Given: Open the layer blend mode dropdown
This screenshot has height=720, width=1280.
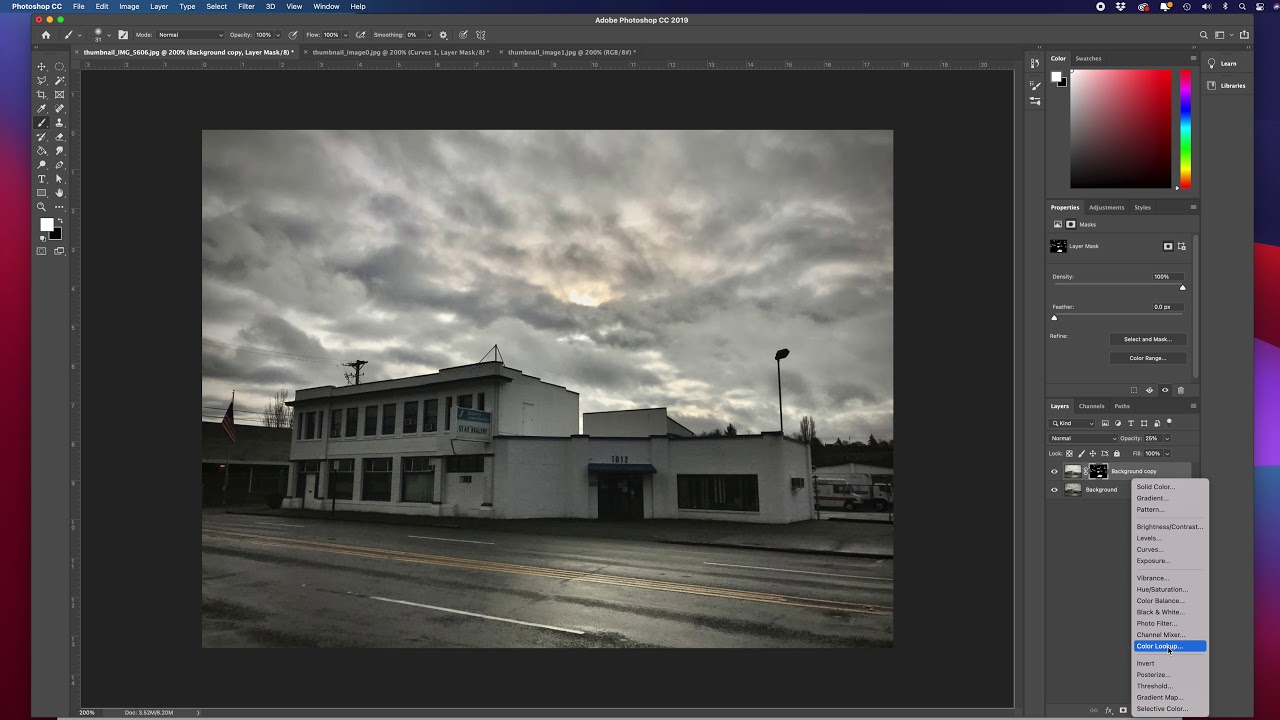Looking at the screenshot, I should 1083,438.
